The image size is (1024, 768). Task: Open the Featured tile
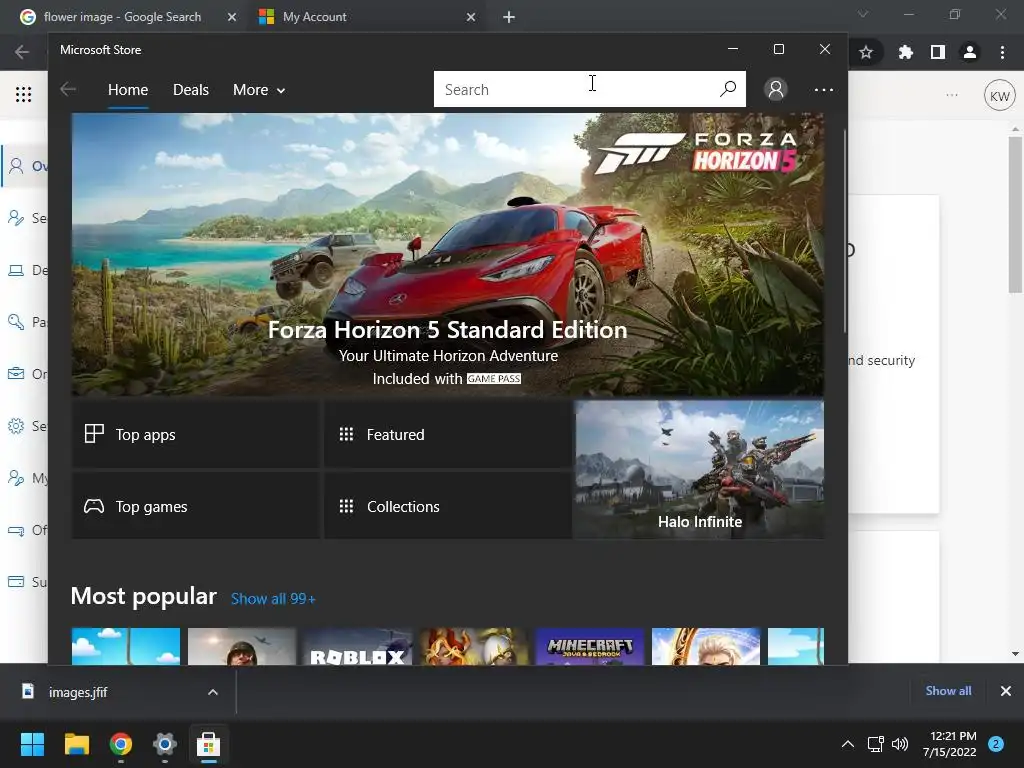447,434
